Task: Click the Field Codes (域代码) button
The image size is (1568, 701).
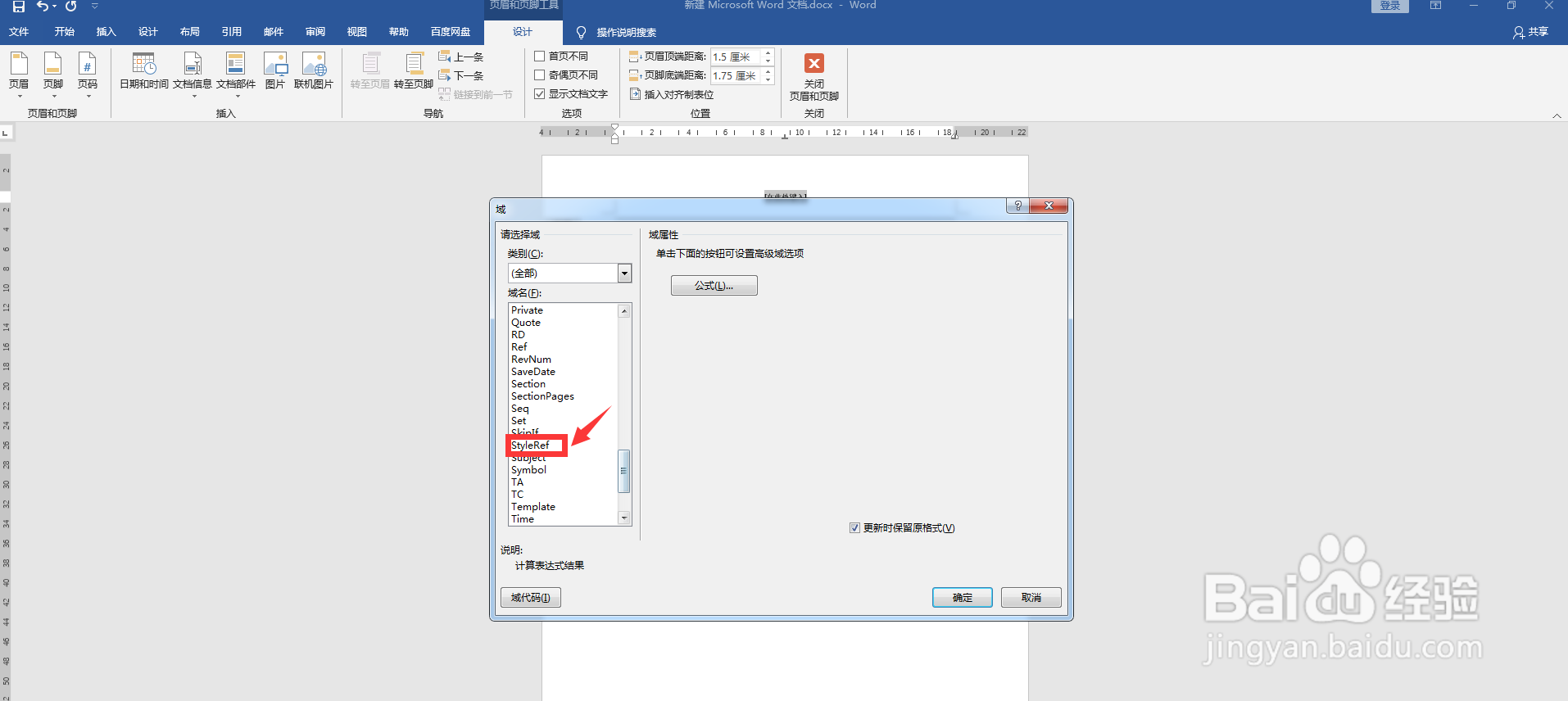Action: pyautogui.click(x=531, y=598)
